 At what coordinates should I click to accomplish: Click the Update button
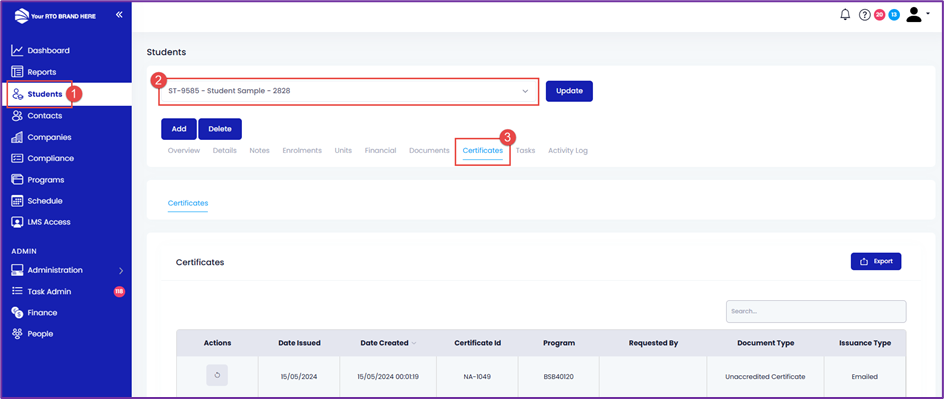coord(570,91)
